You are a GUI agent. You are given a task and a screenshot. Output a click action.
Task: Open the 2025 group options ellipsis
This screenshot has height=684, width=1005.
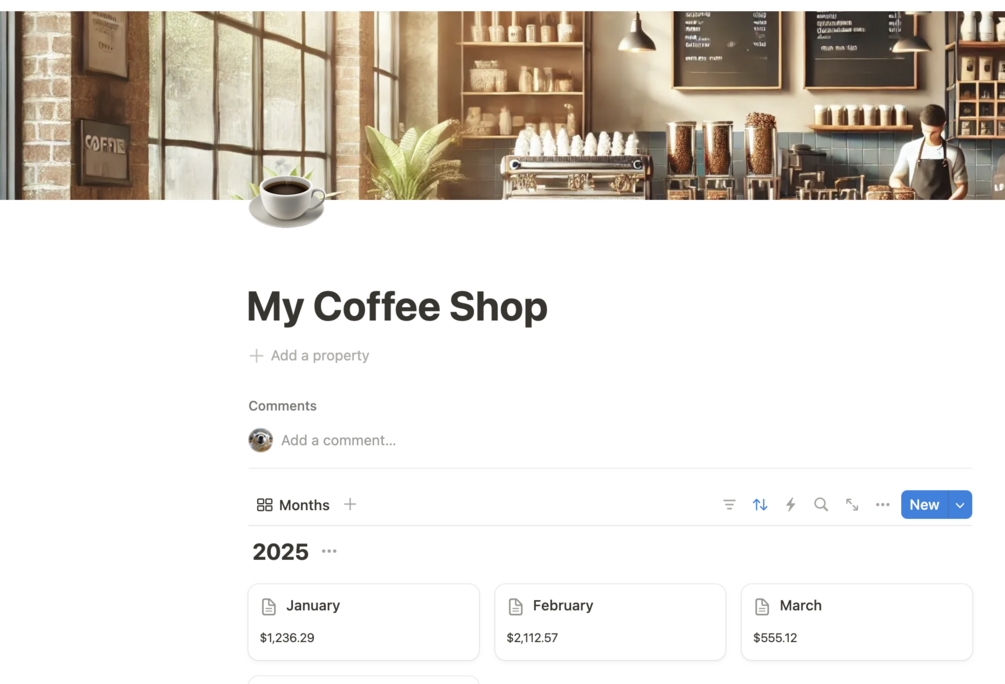point(329,551)
